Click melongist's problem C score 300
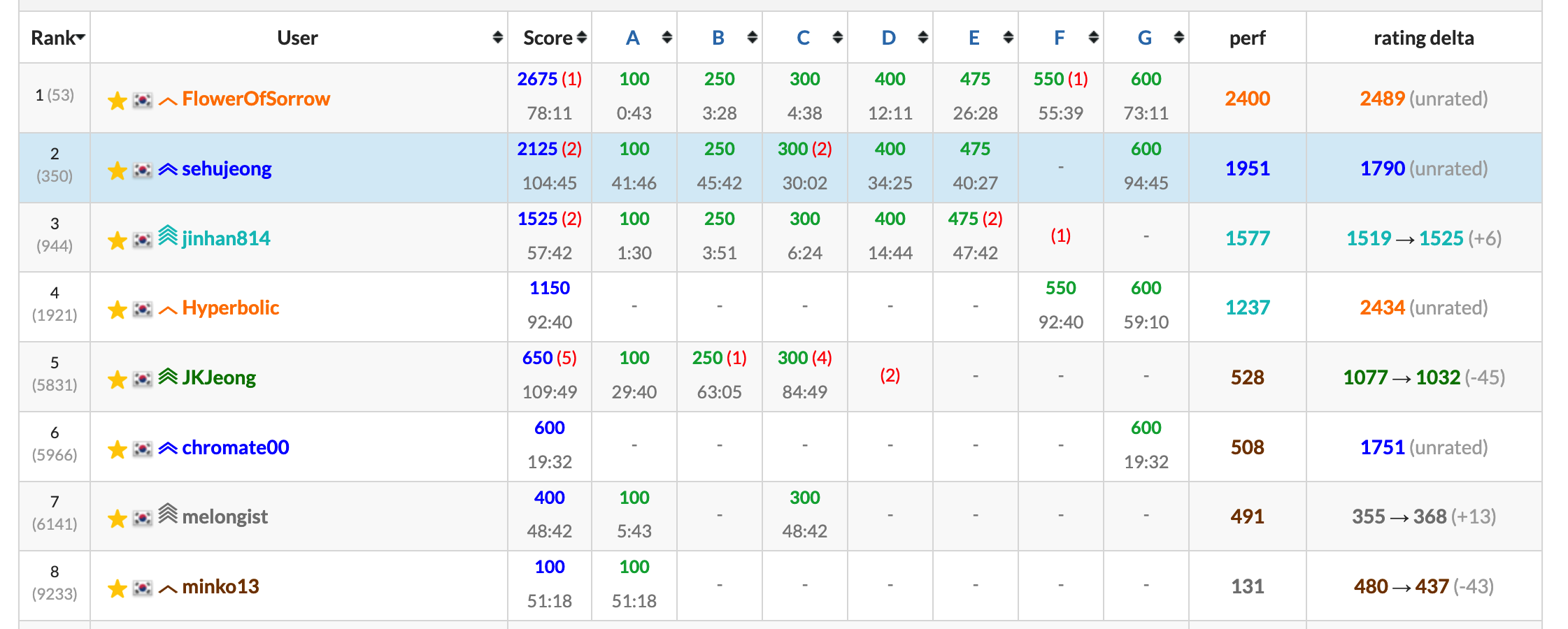Image resolution: width=1568 pixels, height=629 pixels. pos(804,498)
